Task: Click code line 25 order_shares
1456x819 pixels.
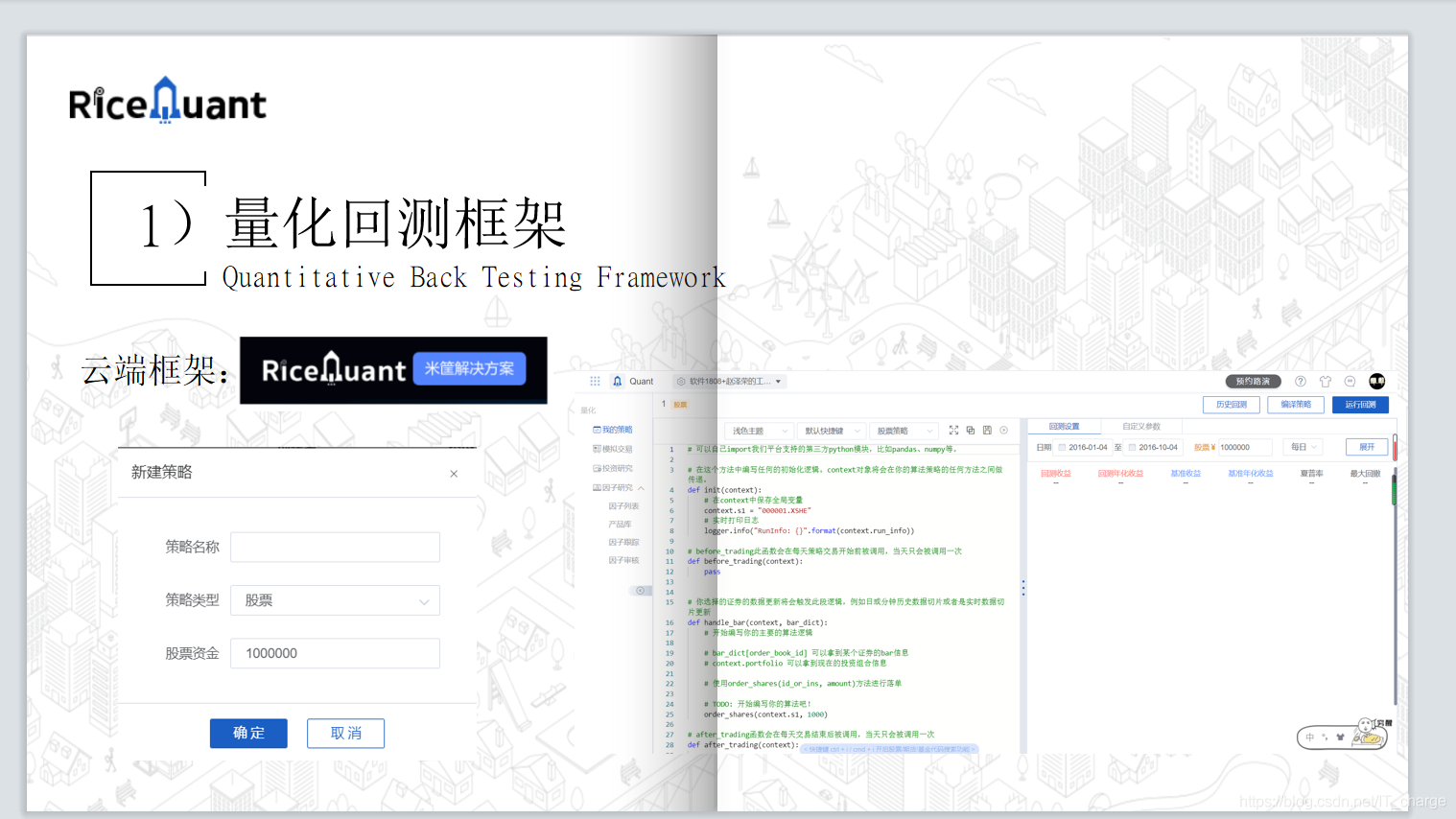Action: 765,714
